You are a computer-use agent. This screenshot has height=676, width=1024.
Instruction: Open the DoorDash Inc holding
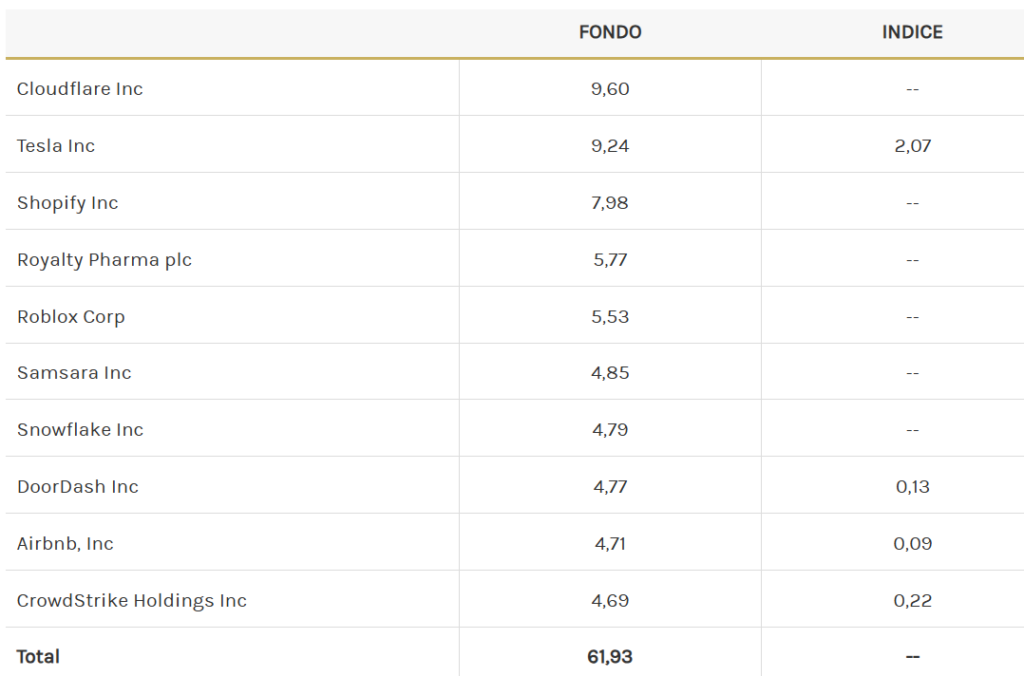pos(78,487)
